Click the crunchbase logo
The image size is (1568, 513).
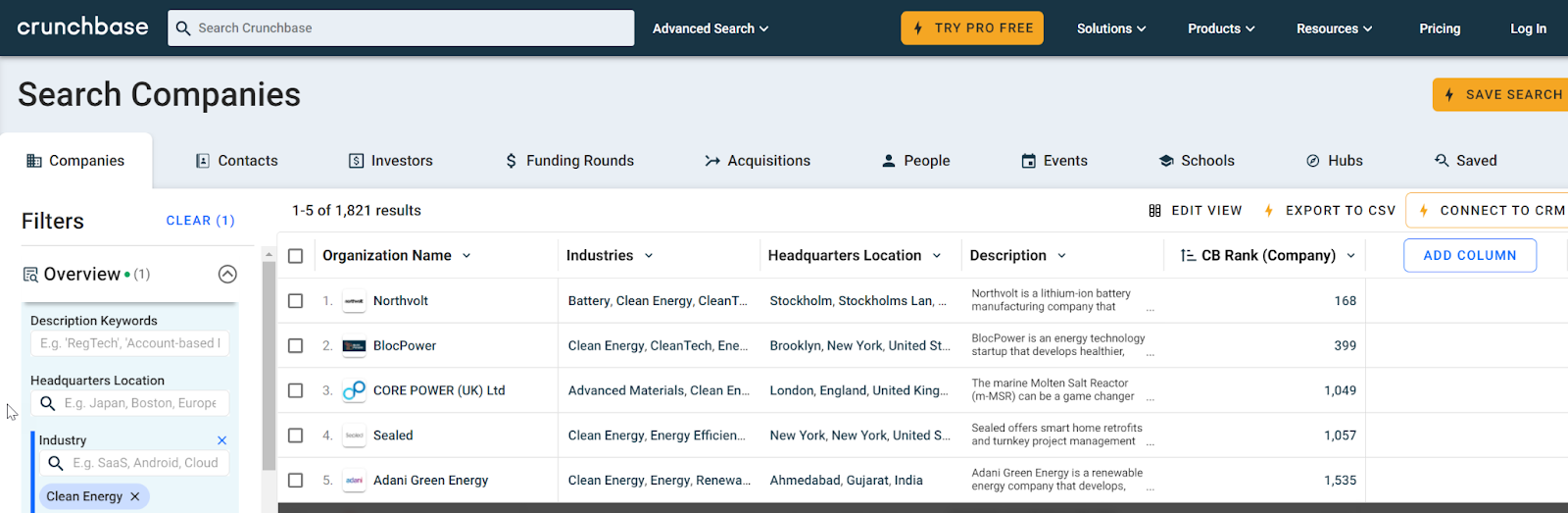pyautogui.click(x=83, y=27)
